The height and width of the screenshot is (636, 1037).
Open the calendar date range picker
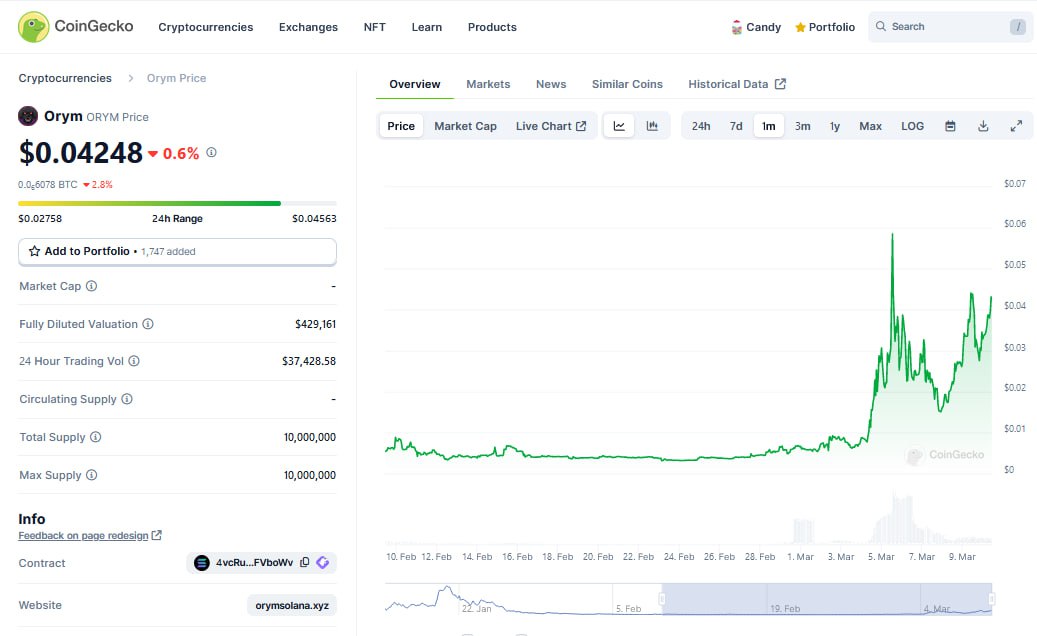[x=950, y=126]
